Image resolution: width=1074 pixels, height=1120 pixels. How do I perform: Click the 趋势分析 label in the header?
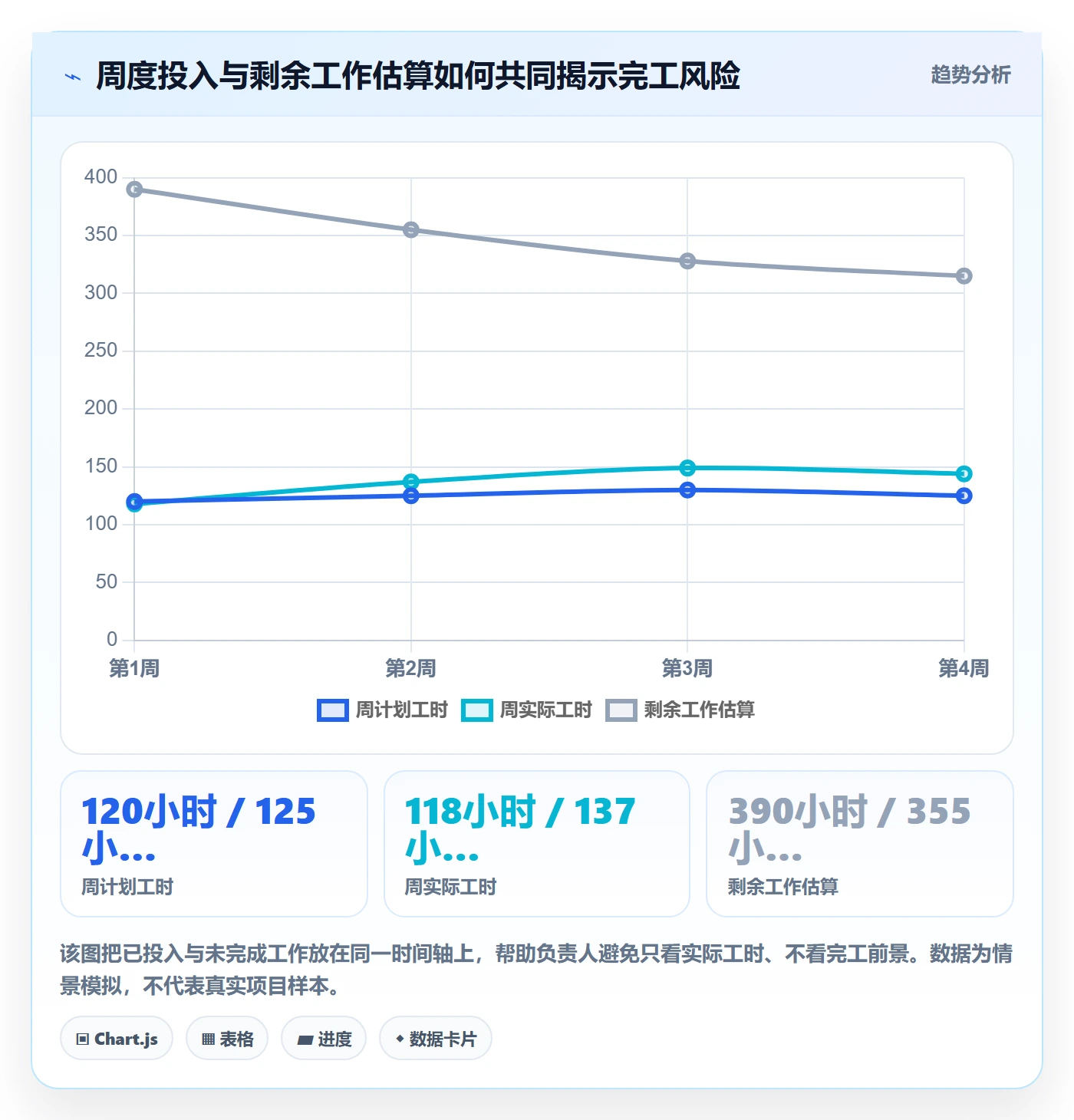[970, 75]
